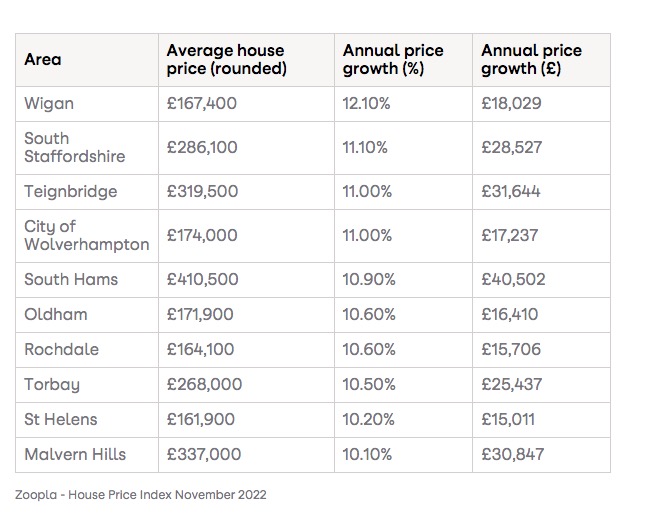The width and height of the screenshot is (660, 520).
Task: Select the Average house price header
Action: tap(226, 60)
